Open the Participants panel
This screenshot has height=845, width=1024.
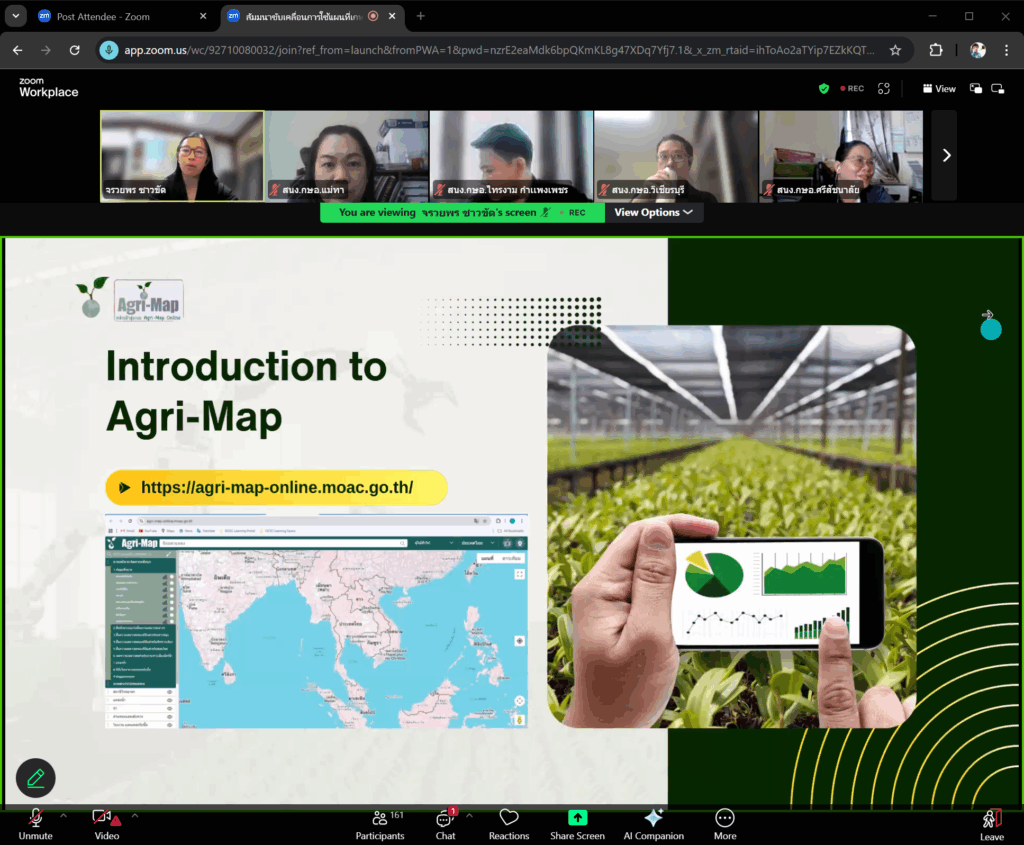click(x=380, y=824)
